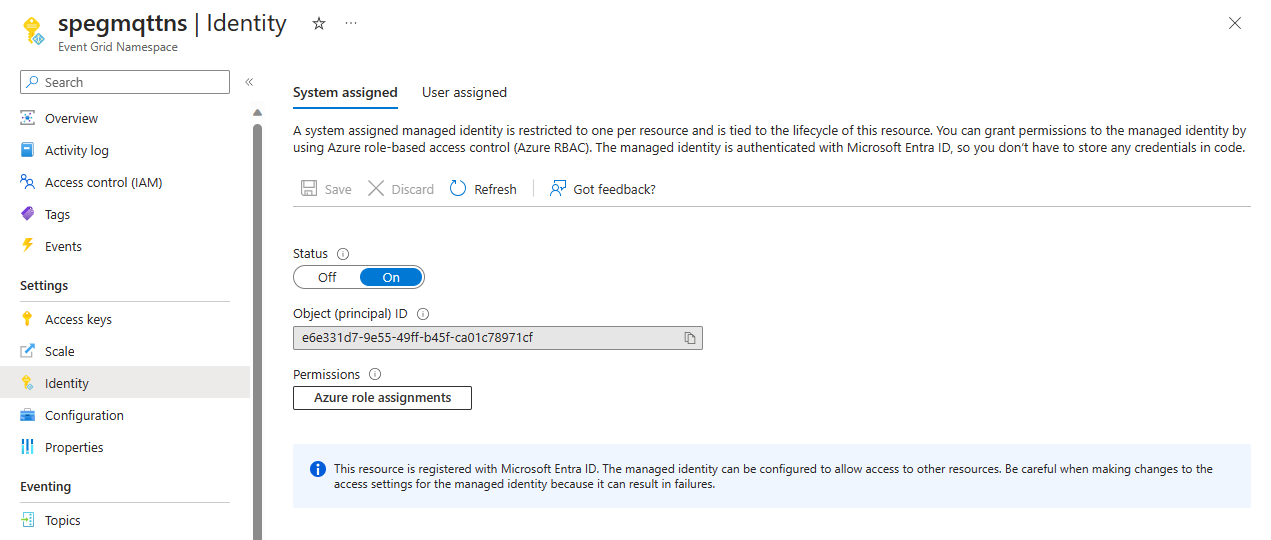Click the Permissions info icon
This screenshot has height=540, width=1271.
pos(375,374)
